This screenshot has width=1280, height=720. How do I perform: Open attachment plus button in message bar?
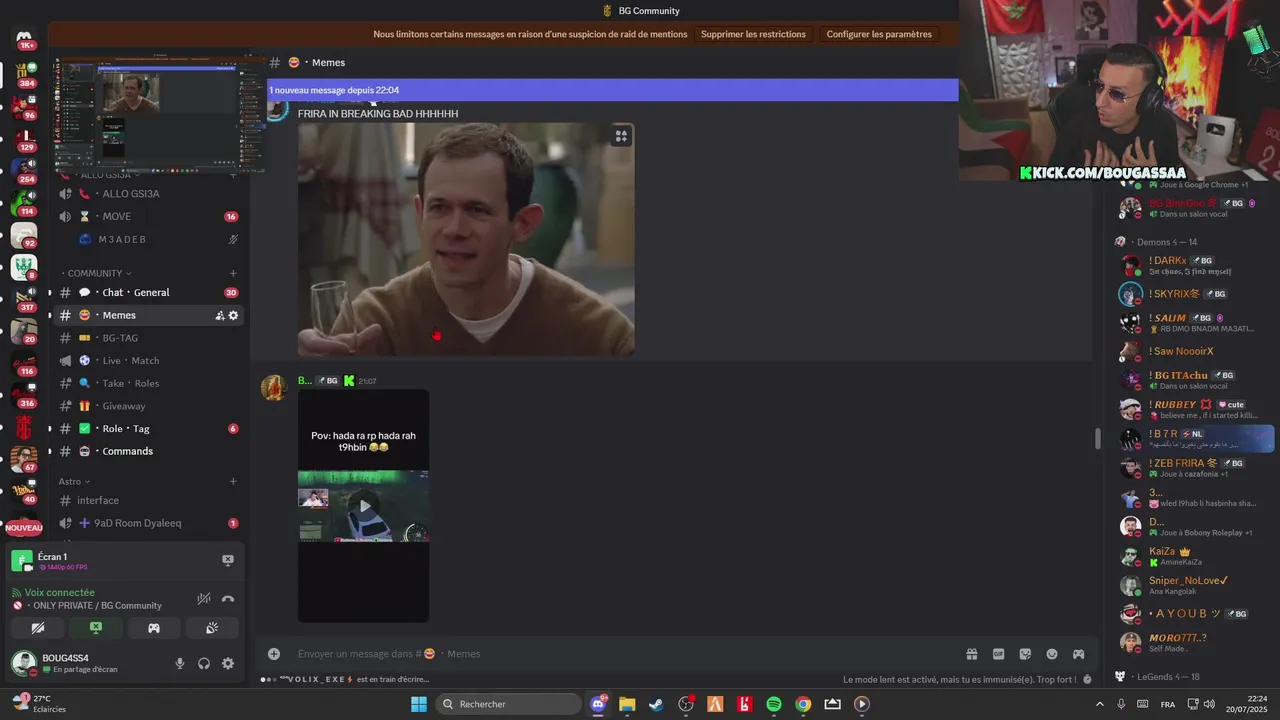pos(274,654)
